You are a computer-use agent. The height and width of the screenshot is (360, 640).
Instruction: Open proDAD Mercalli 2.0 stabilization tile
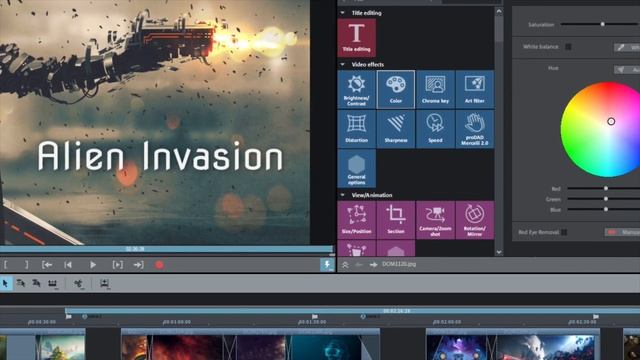(x=475, y=129)
